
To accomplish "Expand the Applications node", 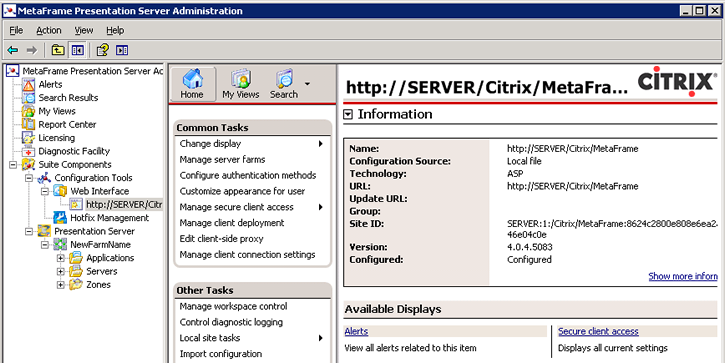I will (61, 258).
